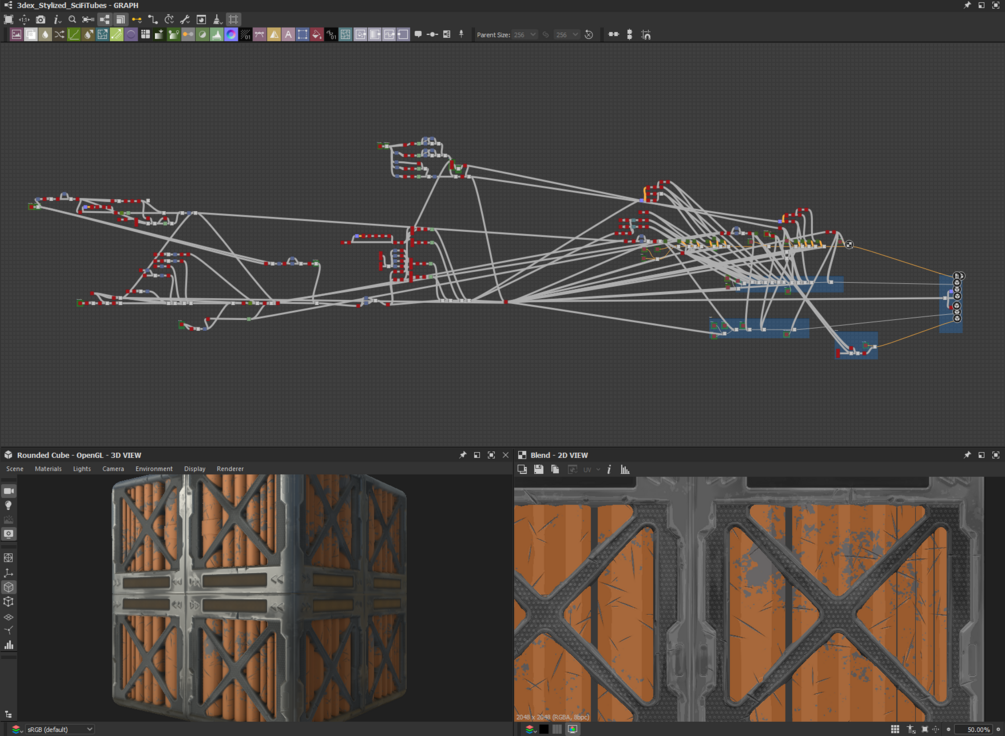Click the magnifier search icon in graph toolbar
Image resolution: width=1005 pixels, height=736 pixels.
[x=73, y=19]
